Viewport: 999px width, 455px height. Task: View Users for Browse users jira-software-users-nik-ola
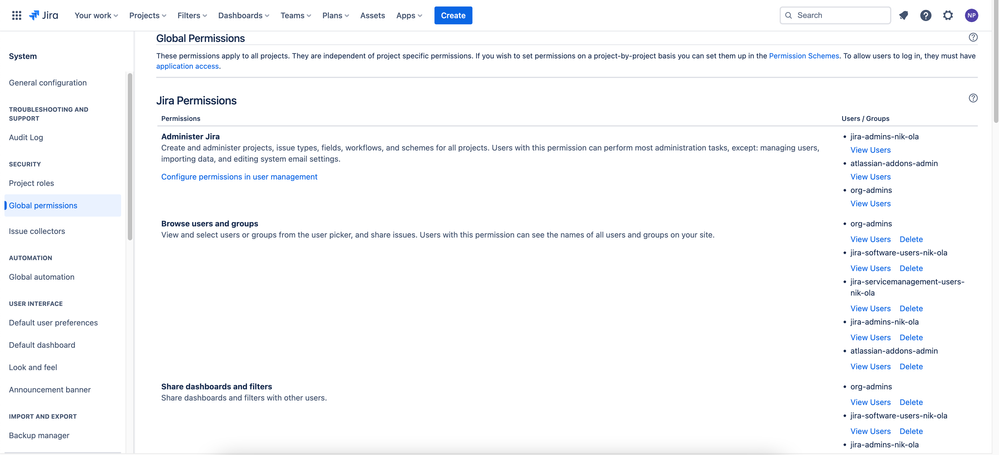[x=870, y=268]
